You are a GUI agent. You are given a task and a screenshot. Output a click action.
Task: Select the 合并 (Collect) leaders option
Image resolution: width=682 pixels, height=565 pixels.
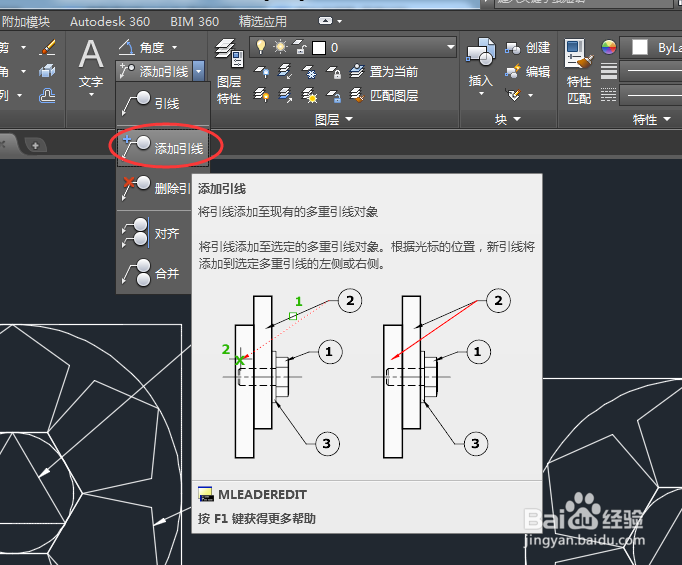pyautogui.click(x=154, y=273)
